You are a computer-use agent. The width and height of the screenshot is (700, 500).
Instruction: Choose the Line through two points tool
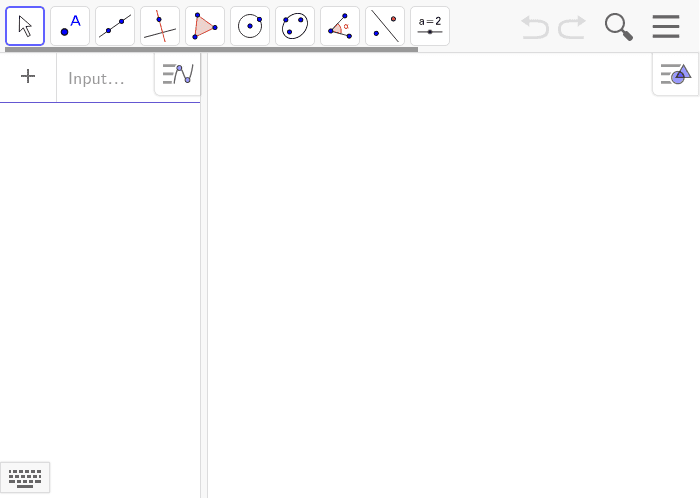pos(115,26)
